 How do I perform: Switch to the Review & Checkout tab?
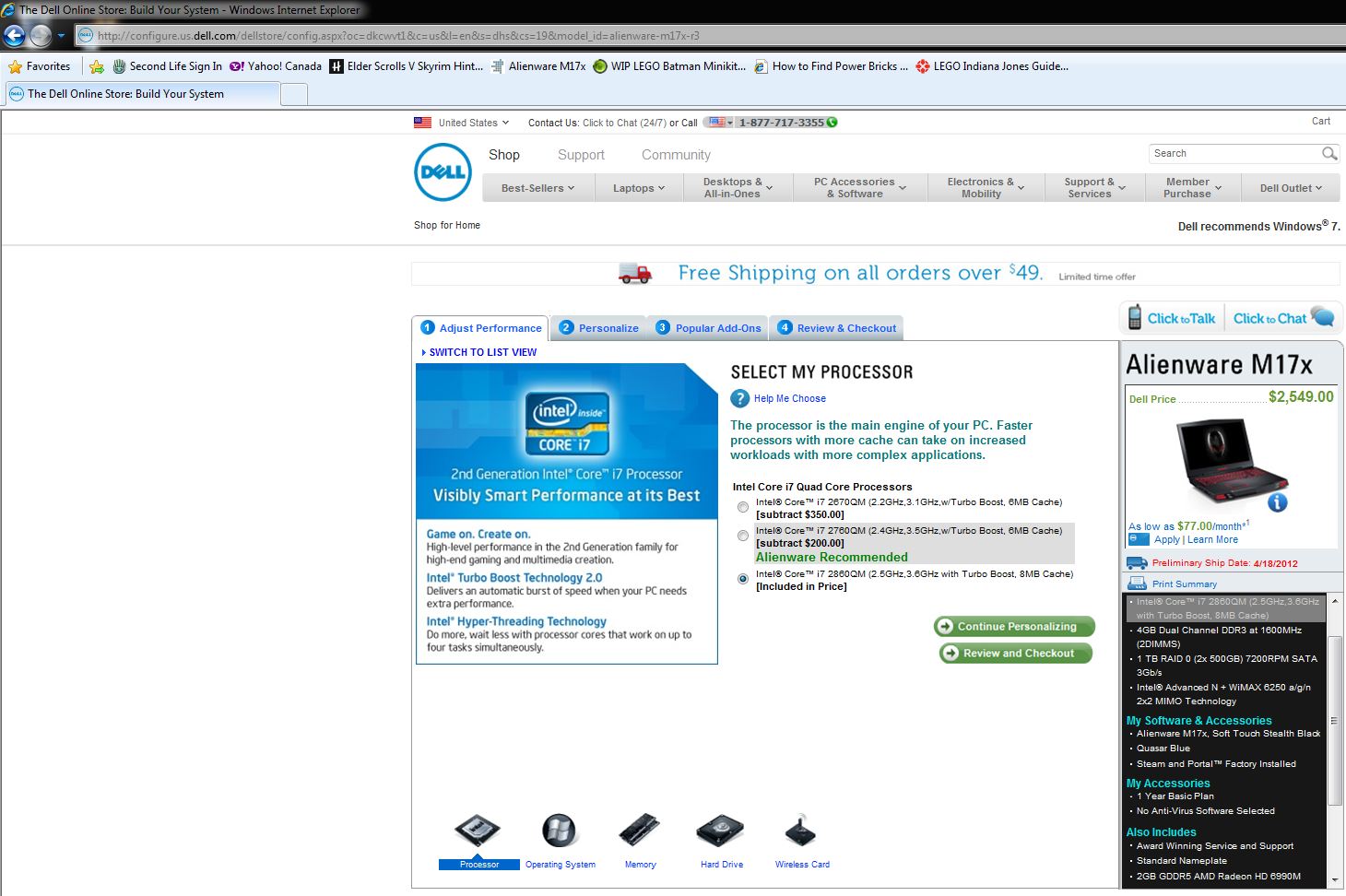pos(836,328)
